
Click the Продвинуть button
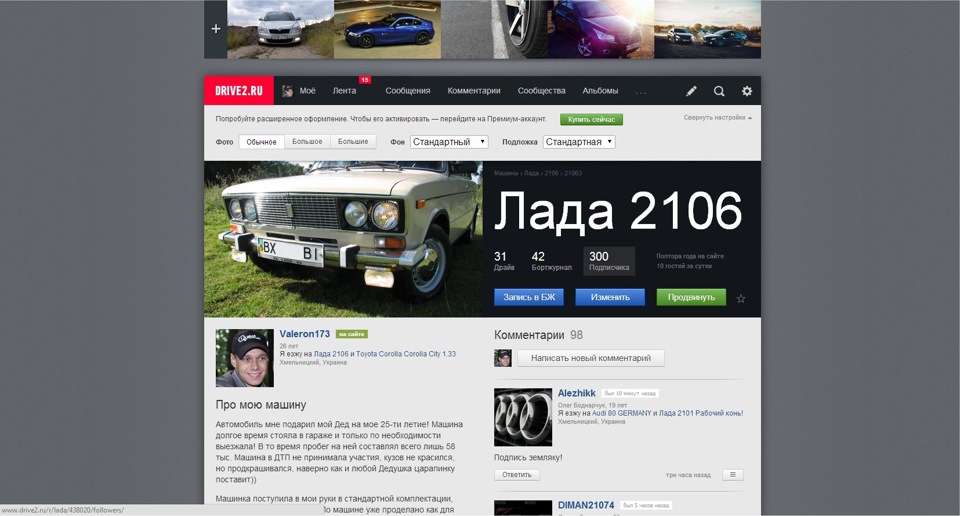pos(691,297)
